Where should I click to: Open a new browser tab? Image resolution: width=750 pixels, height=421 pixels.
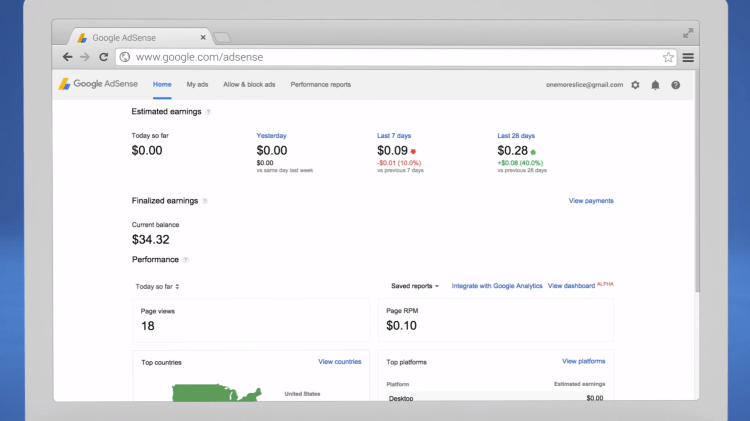point(222,37)
